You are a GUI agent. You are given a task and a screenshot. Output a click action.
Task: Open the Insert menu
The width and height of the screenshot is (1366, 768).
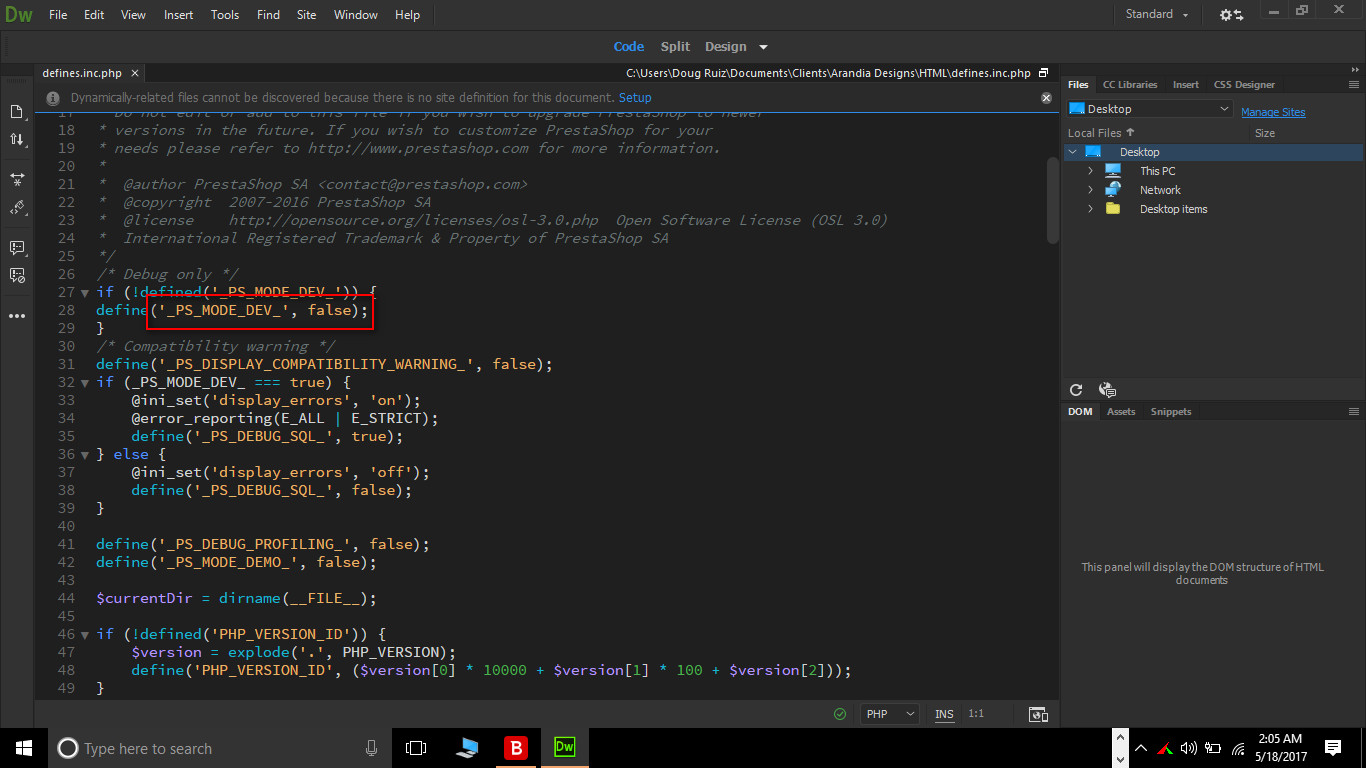point(179,15)
